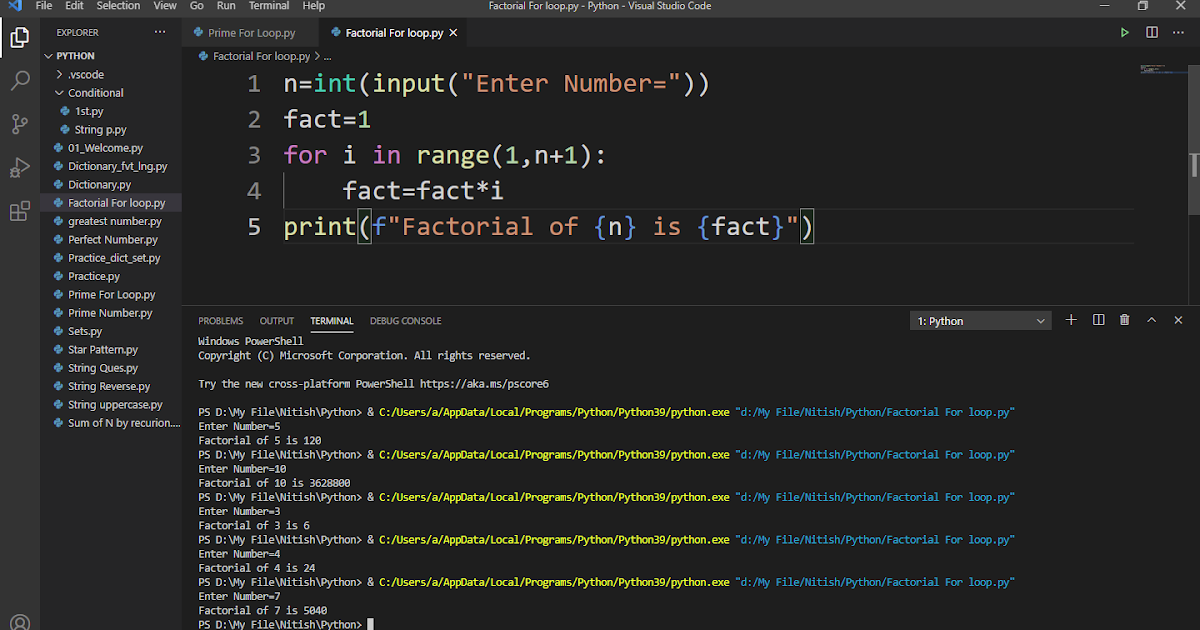Open Prime For Loop.py in explorer
This screenshot has height=630, width=1200.
[110, 294]
